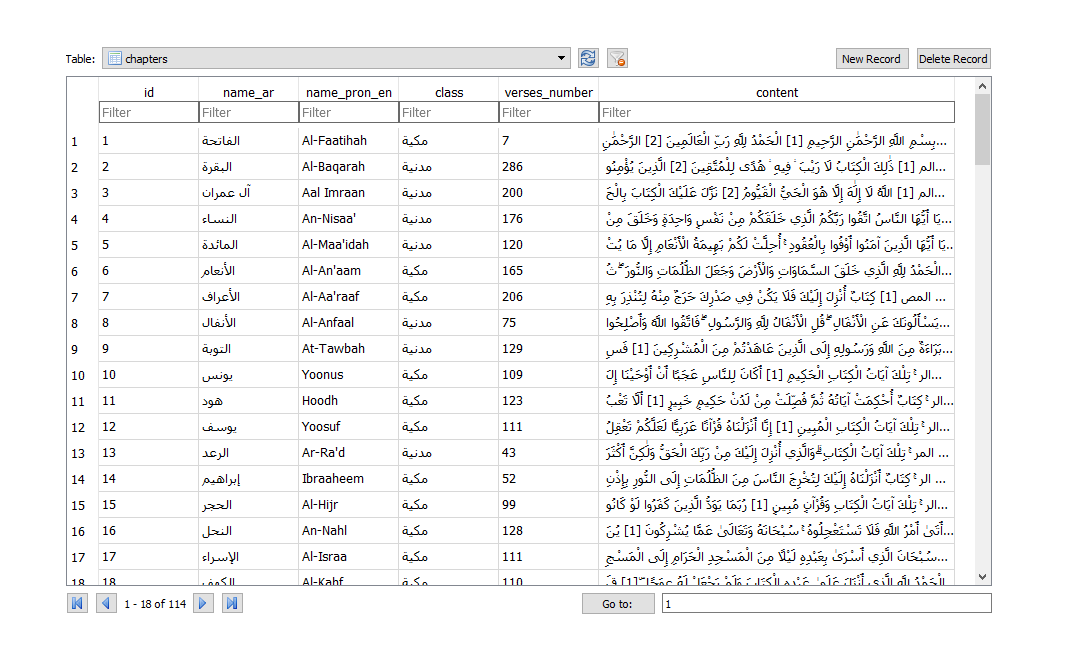Viewport: 1070px width, 645px height.
Task: Jump to the first page of records
Action: point(77,603)
